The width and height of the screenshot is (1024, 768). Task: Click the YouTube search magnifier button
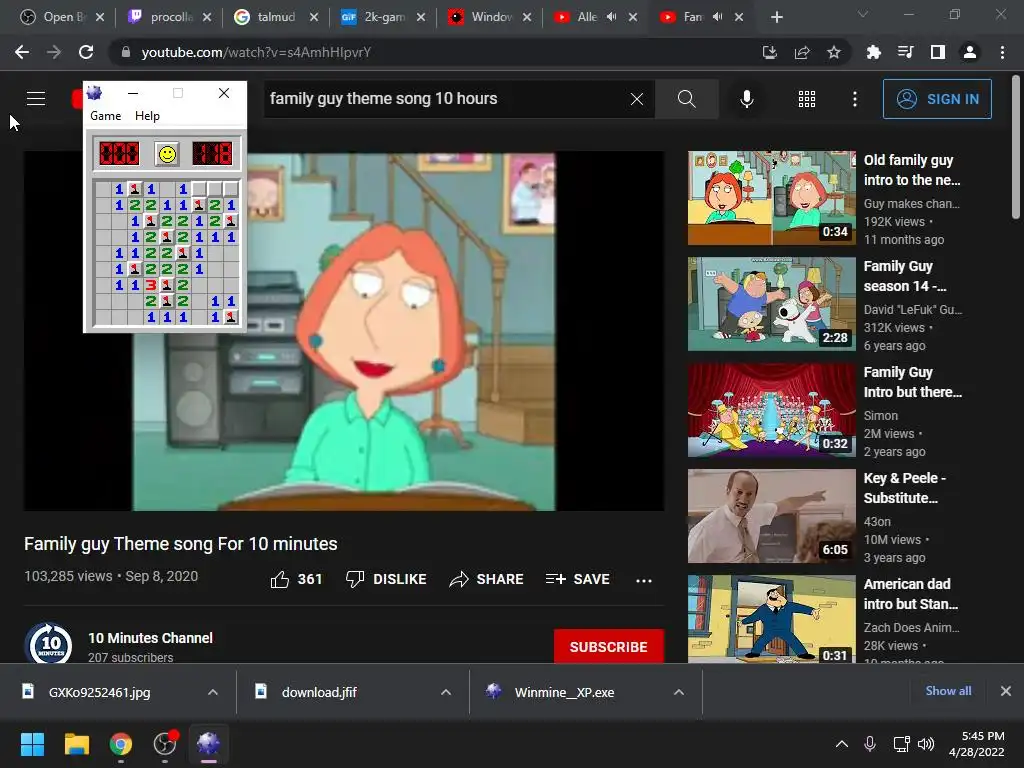tap(686, 99)
